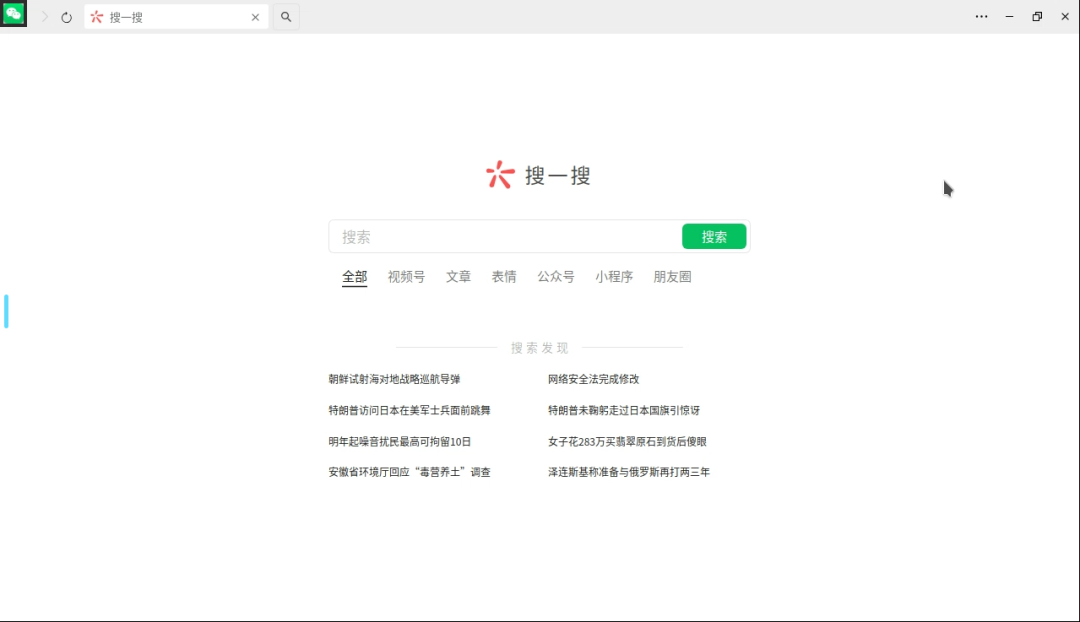Open the more options menu (three dots)

click(x=982, y=16)
